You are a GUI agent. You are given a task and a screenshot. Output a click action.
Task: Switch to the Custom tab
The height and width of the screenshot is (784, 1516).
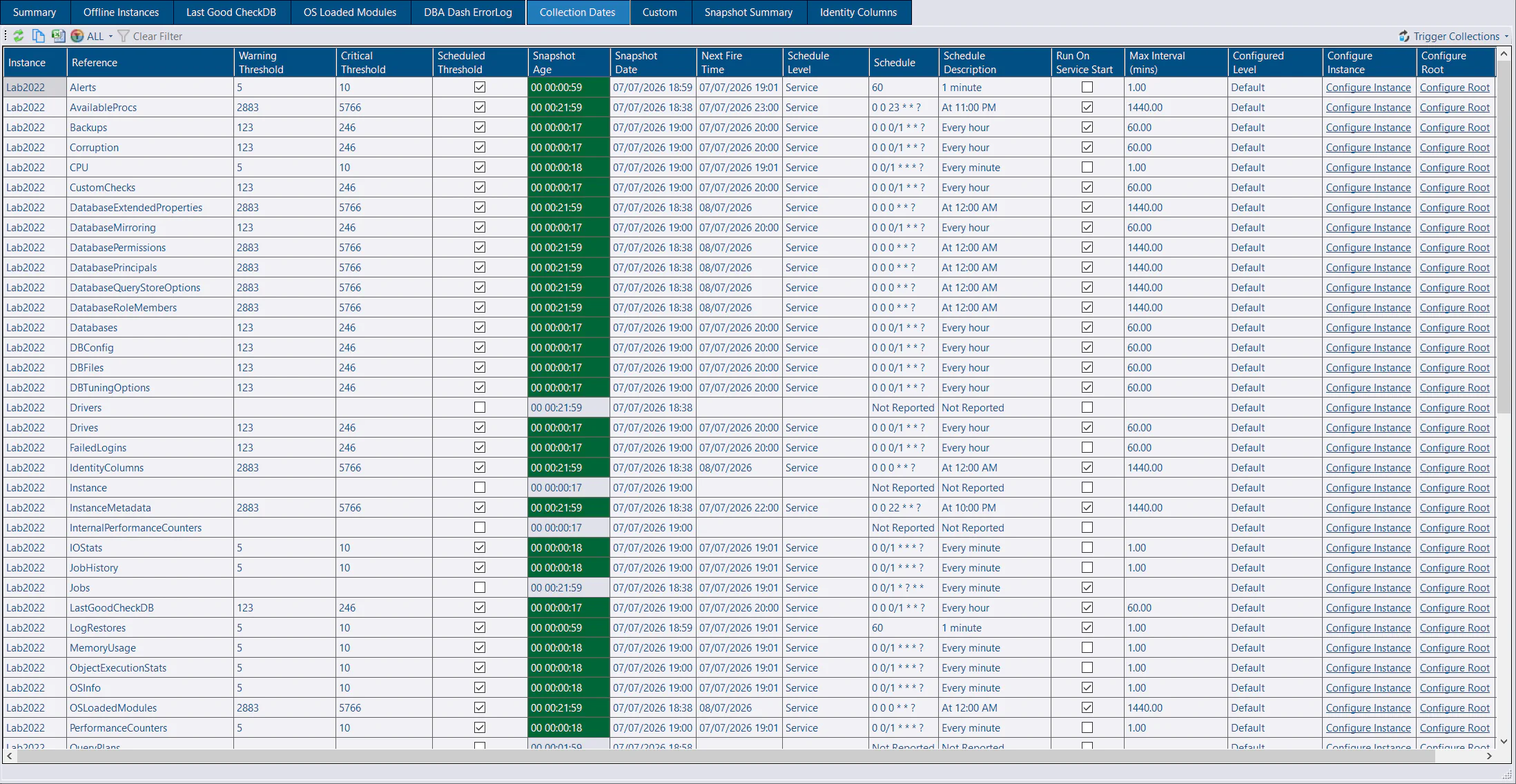pos(659,12)
